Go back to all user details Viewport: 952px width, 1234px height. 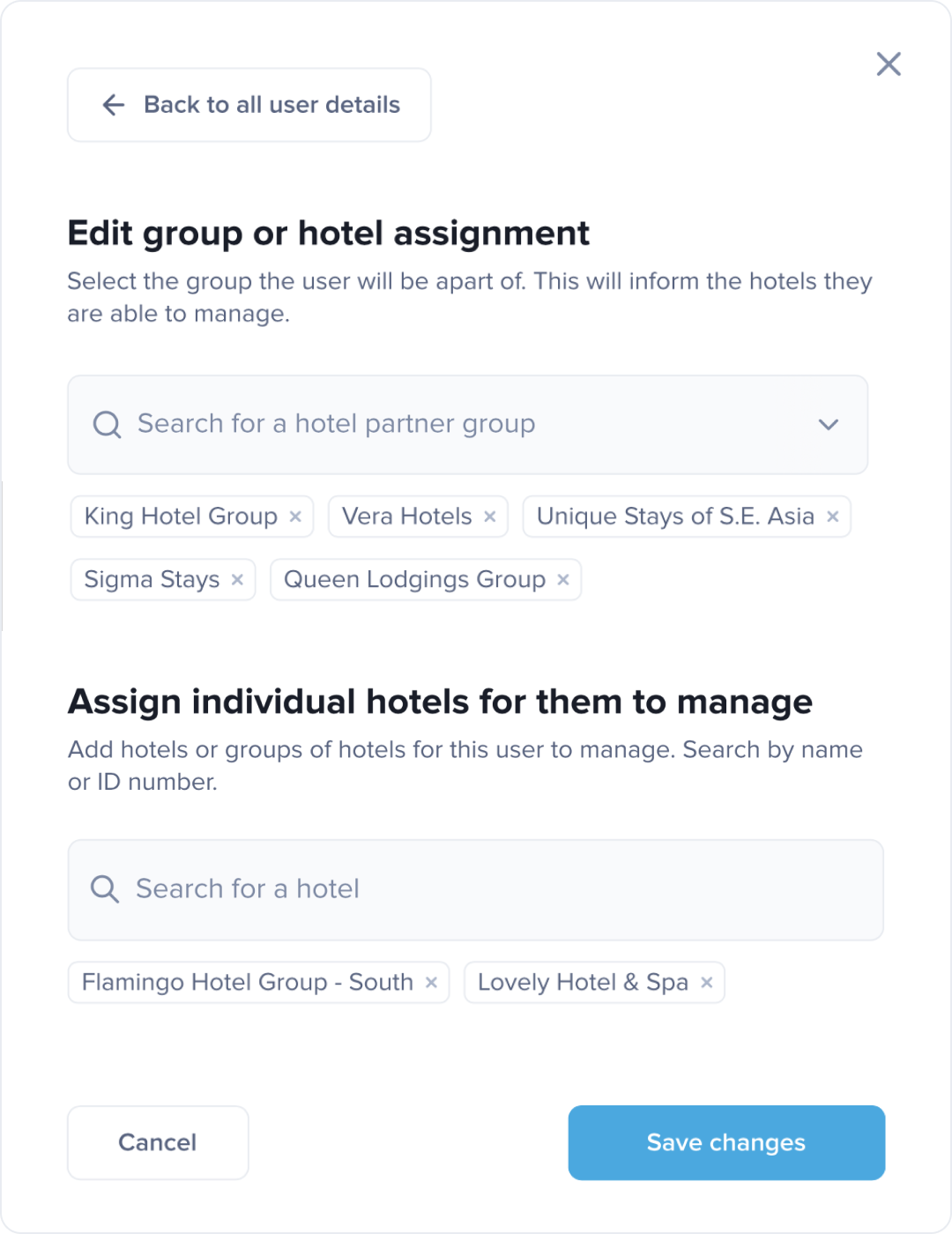[271, 105]
